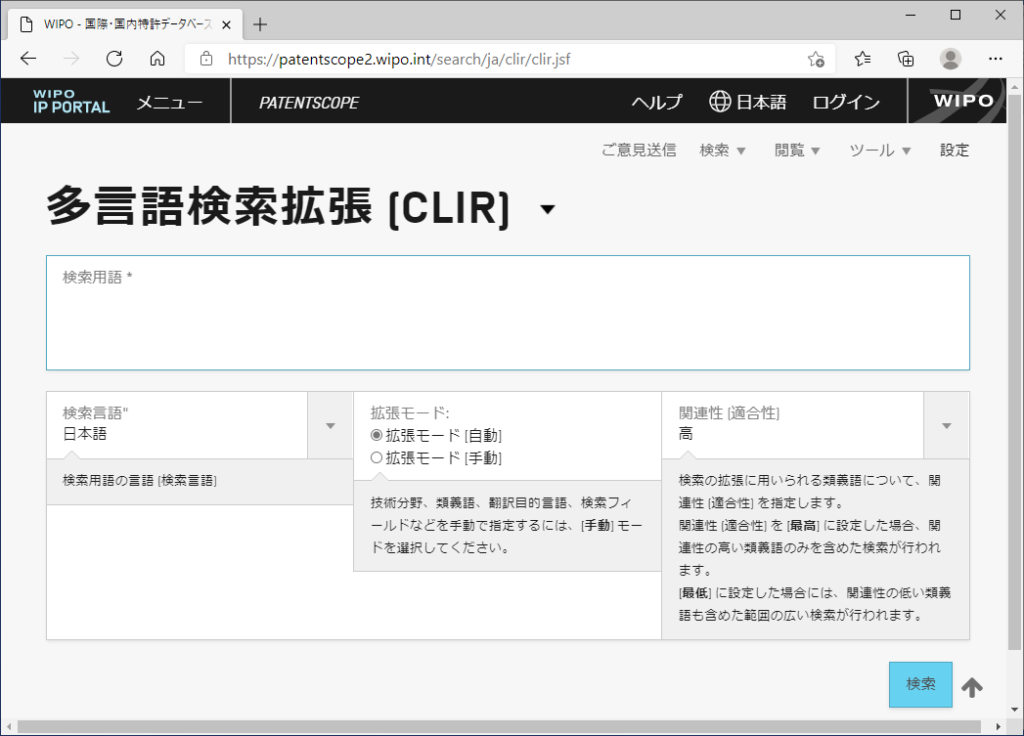Open the page title CLIR dropdown arrow
The width and height of the screenshot is (1024, 736).
pyautogui.click(x=546, y=209)
